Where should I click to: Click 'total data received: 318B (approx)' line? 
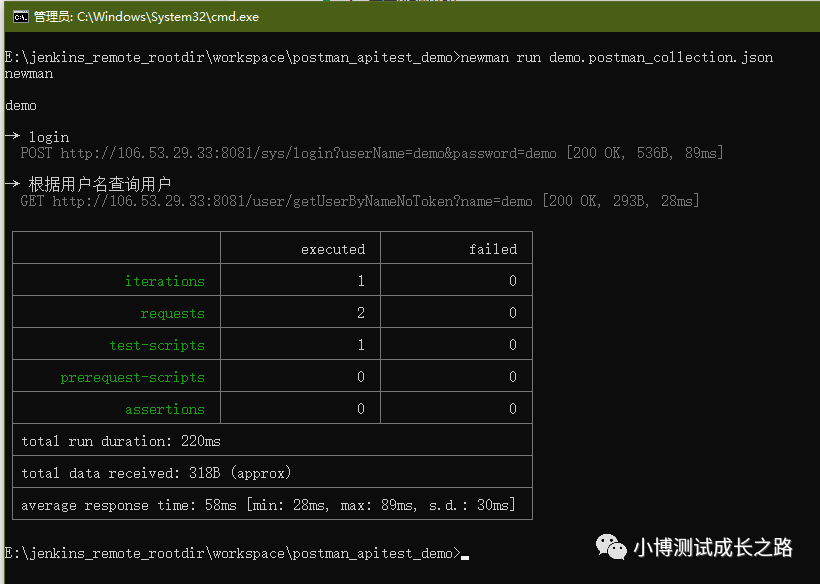coord(156,473)
